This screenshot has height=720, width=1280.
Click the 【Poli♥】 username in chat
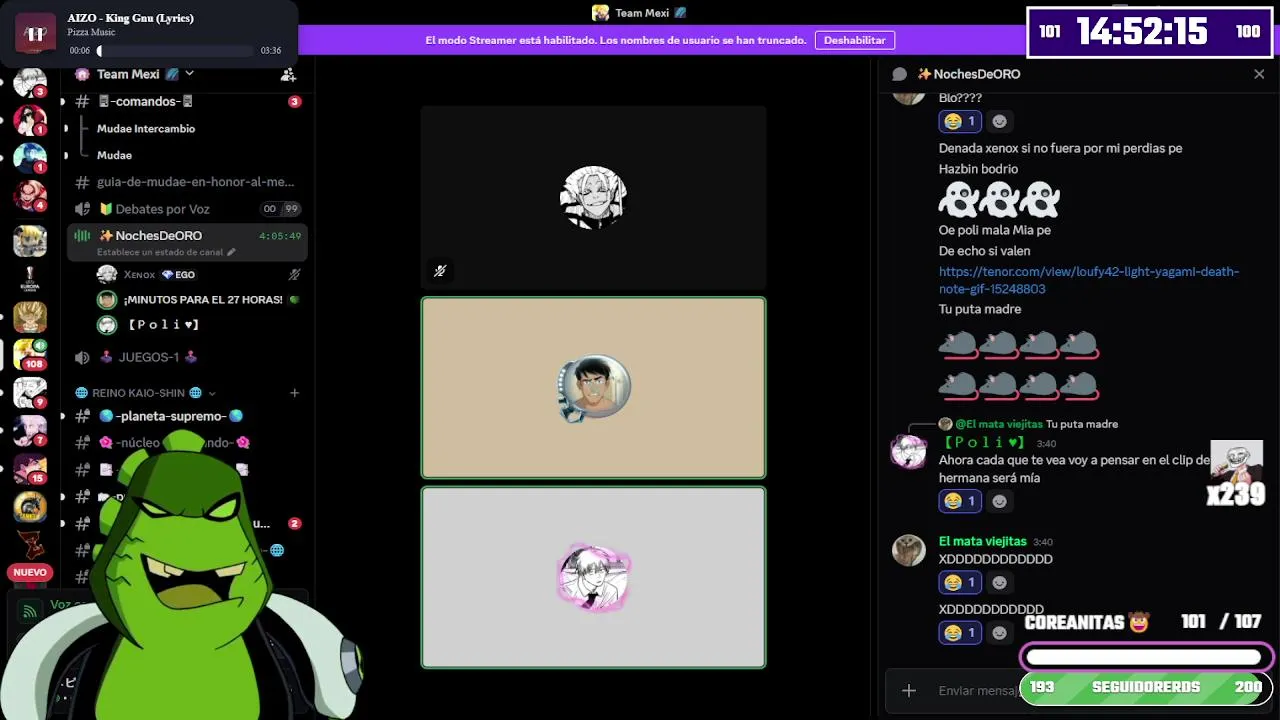click(984, 442)
